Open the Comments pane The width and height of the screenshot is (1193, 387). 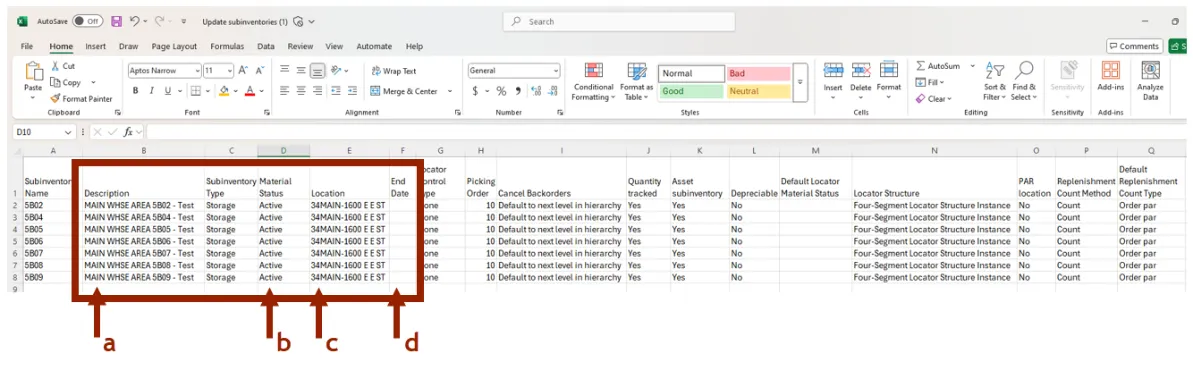[1134, 46]
